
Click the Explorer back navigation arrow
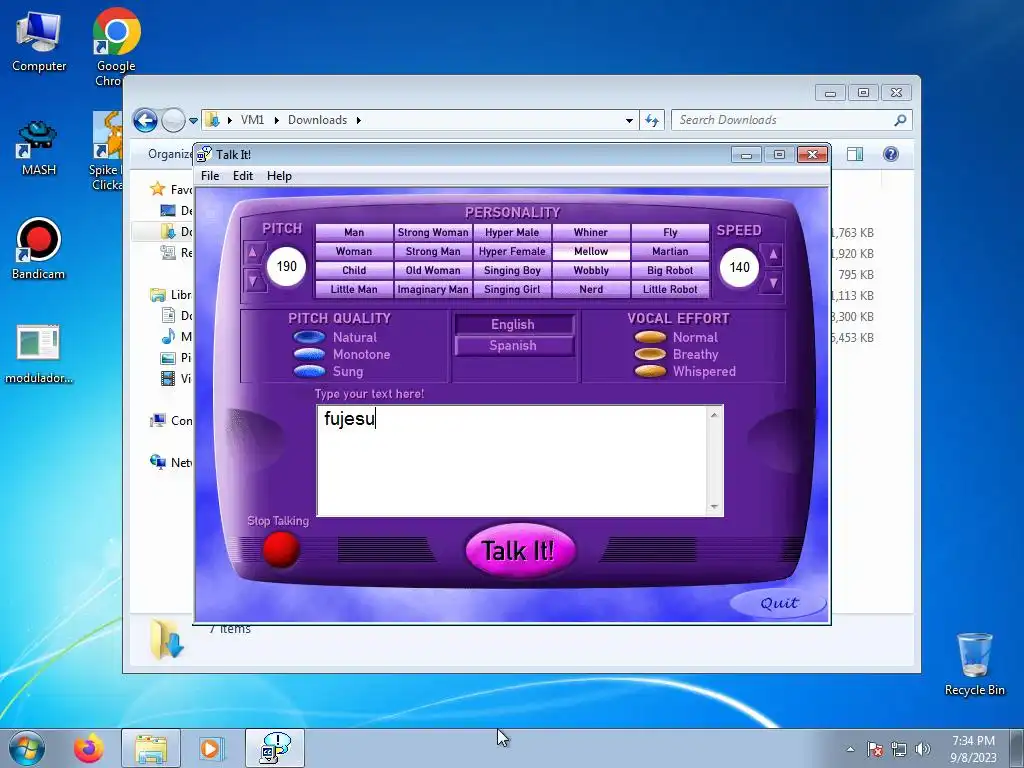146,120
